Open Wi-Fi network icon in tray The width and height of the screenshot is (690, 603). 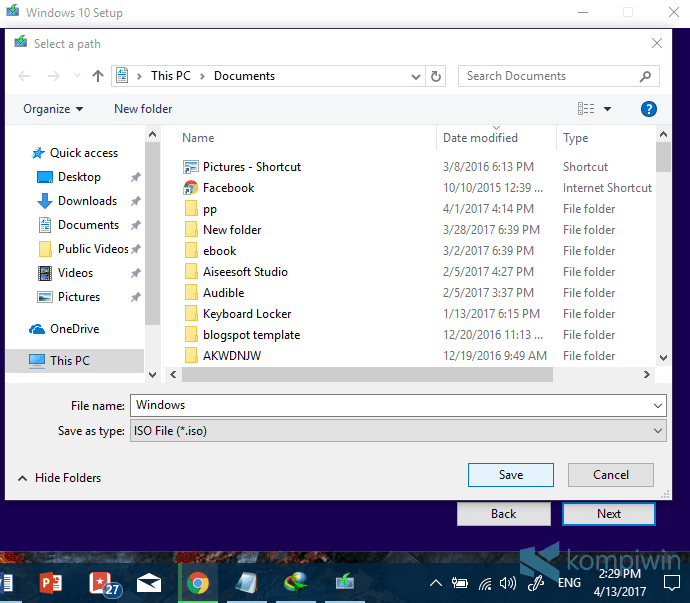[x=484, y=584]
